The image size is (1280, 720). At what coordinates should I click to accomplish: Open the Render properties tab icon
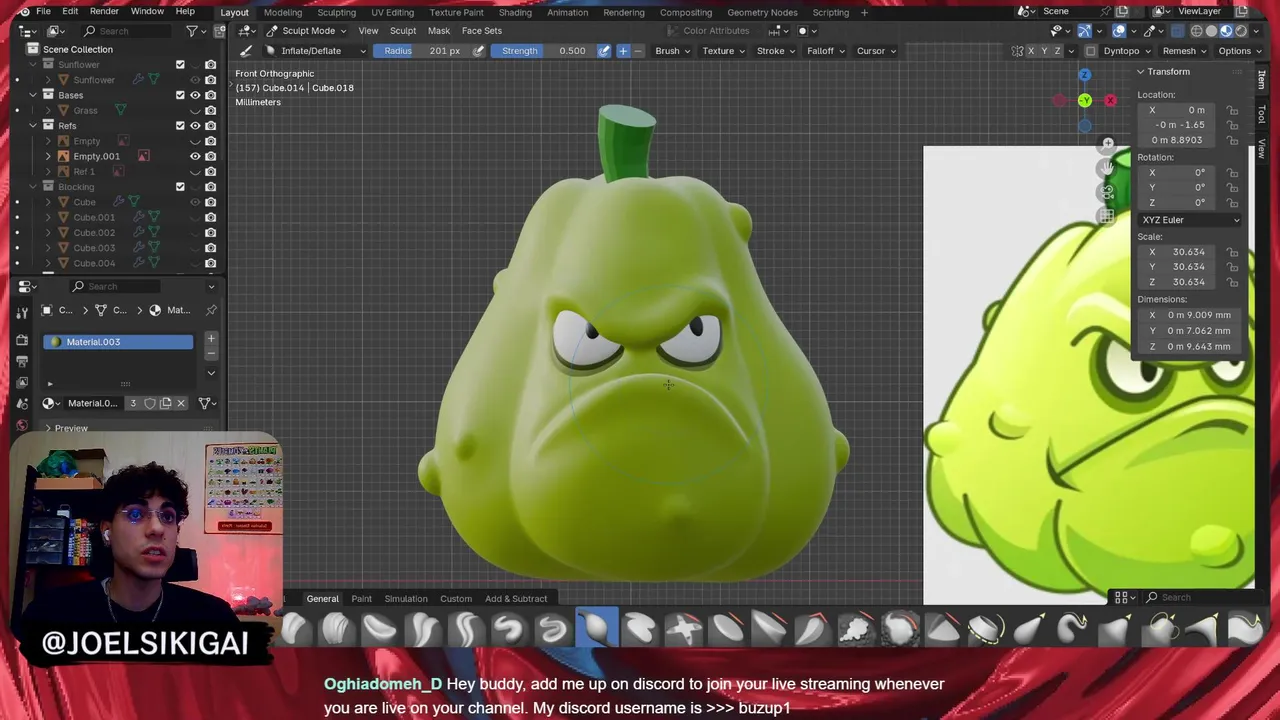pos(22,341)
